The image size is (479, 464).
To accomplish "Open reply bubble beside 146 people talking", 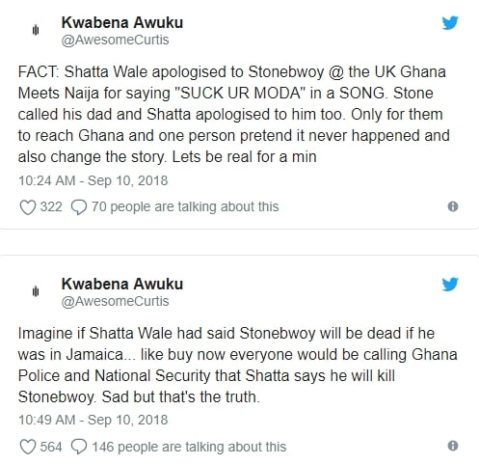I will click(79, 447).
